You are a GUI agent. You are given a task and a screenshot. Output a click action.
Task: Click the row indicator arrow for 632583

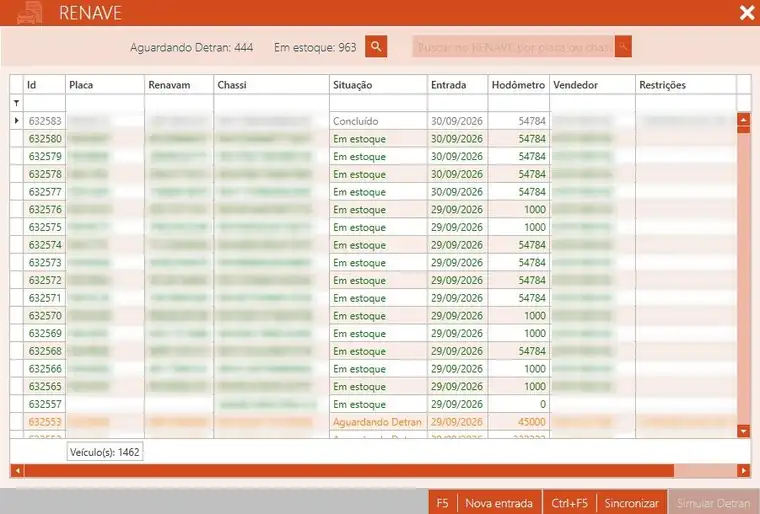(16, 120)
